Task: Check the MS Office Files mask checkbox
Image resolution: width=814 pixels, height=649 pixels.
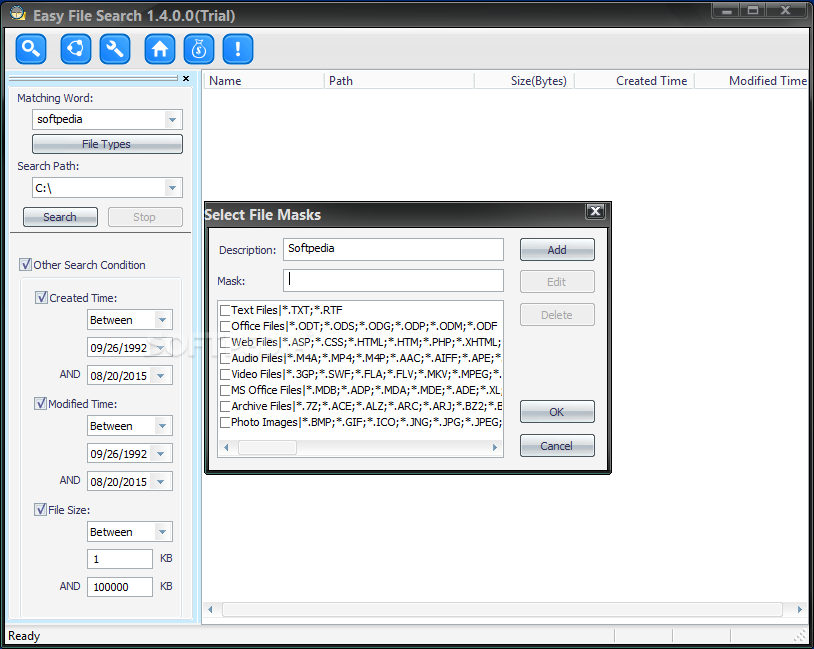Action: click(x=225, y=390)
